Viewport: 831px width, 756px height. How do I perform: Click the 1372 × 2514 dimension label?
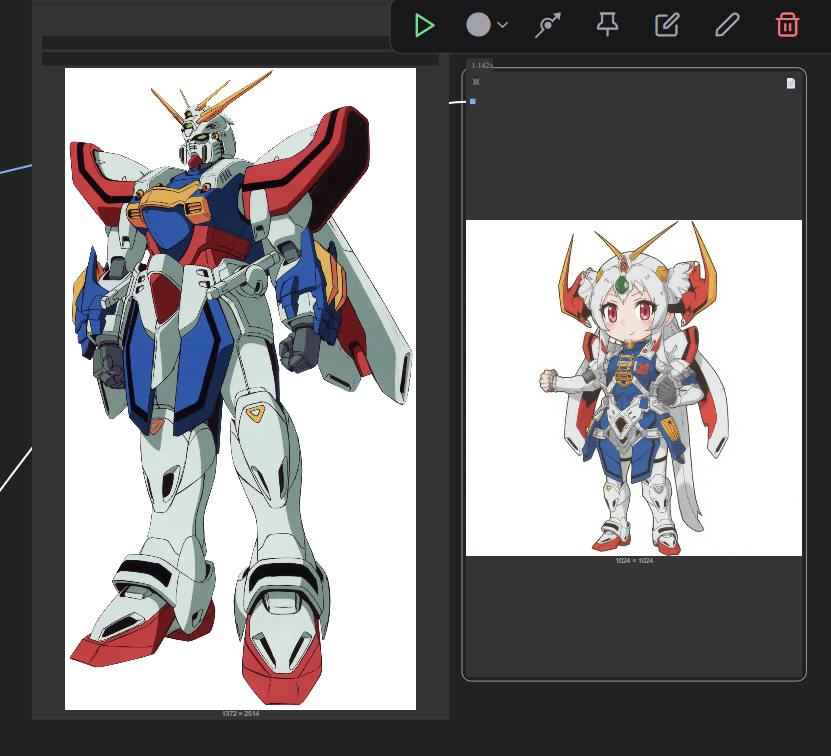point(240,713)
